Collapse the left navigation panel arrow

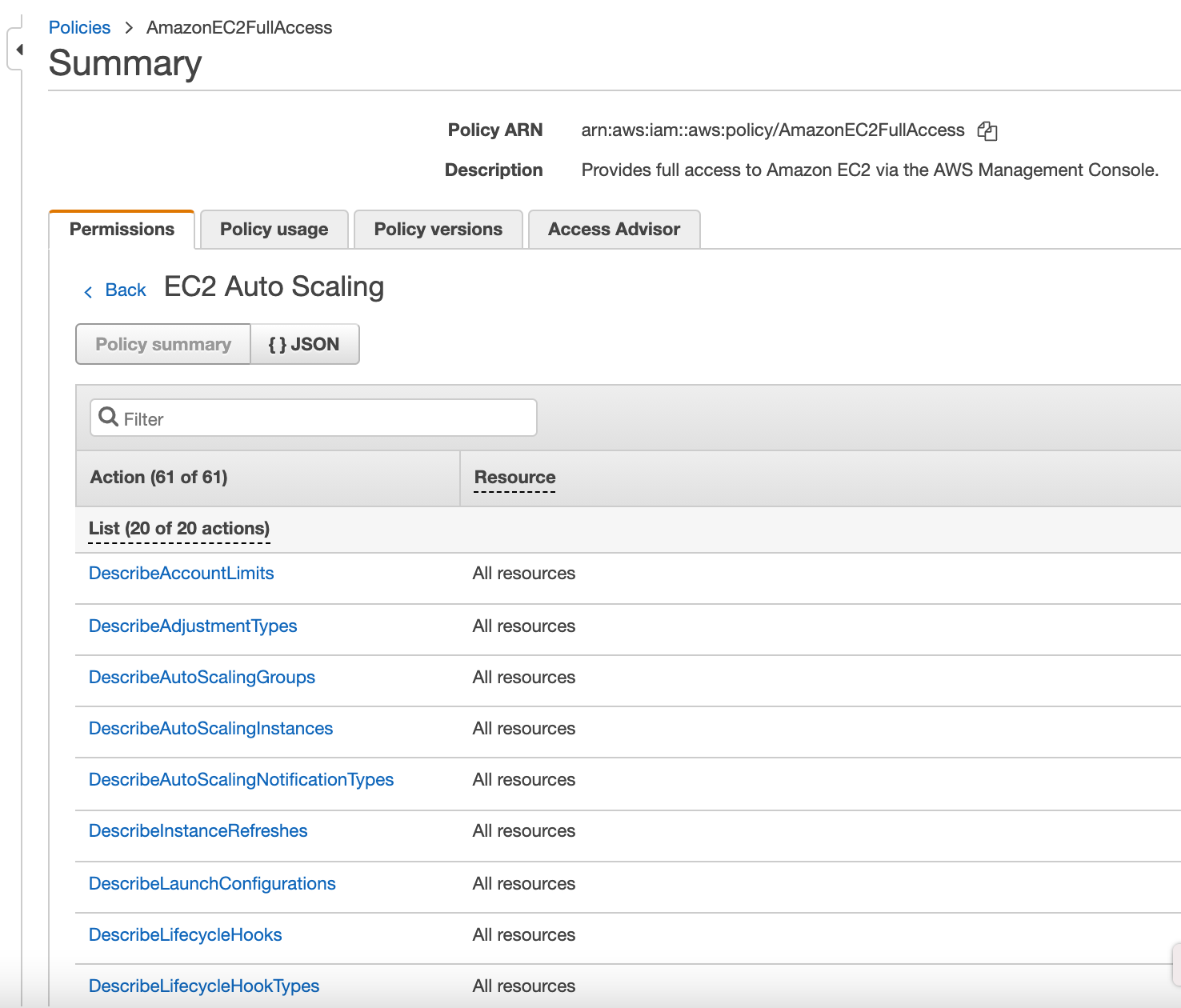pyautogui.click(x=19, y=50)
